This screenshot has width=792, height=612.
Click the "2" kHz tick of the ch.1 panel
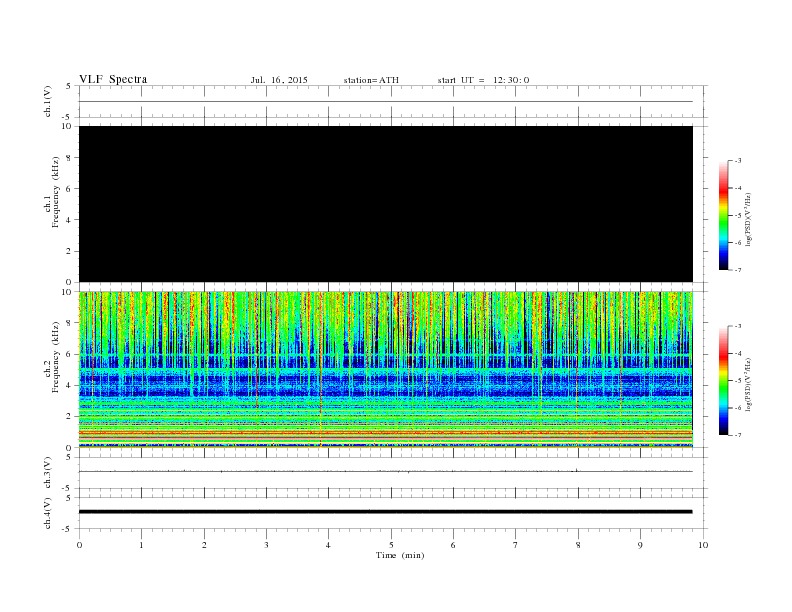[x=69, y=251]
